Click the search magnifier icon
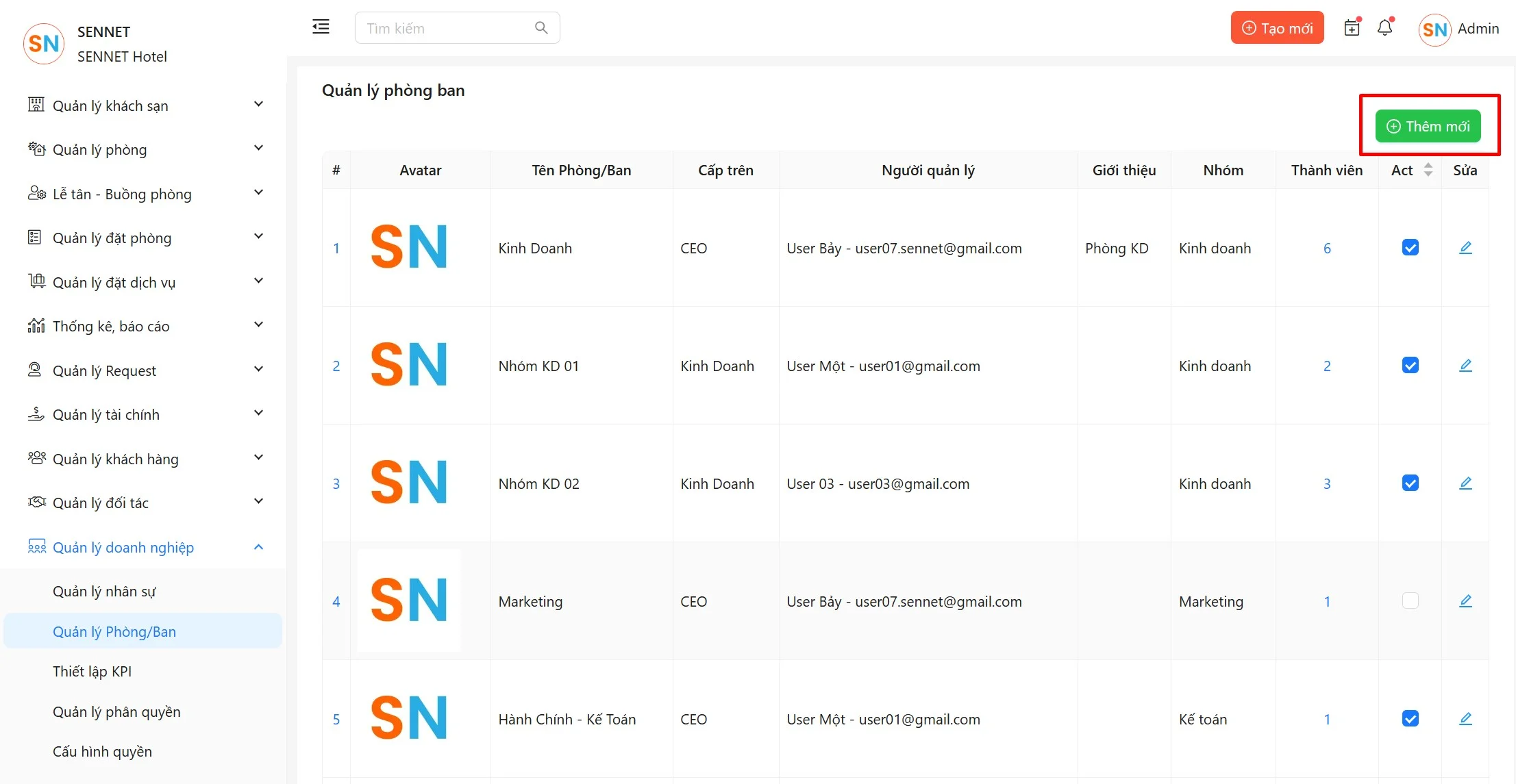Viewport: 1516px width, 784px height. (541, 28)
